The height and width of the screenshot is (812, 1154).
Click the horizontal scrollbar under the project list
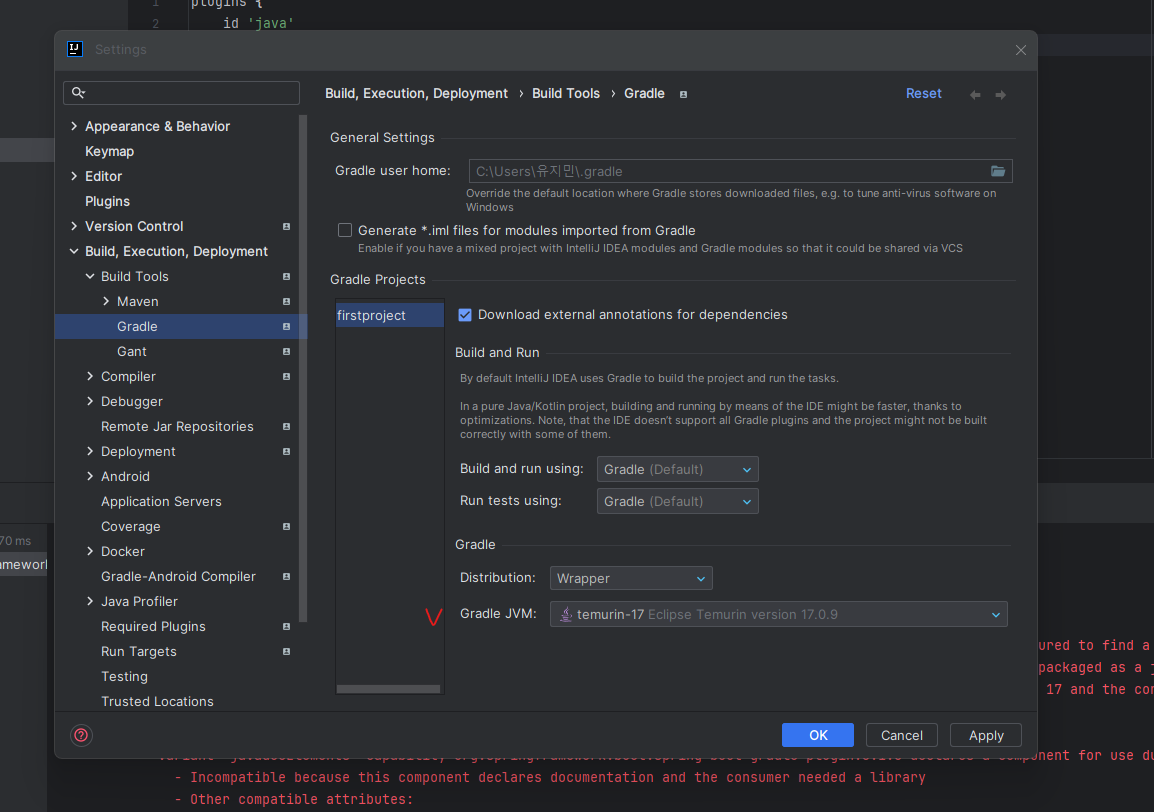389,689
